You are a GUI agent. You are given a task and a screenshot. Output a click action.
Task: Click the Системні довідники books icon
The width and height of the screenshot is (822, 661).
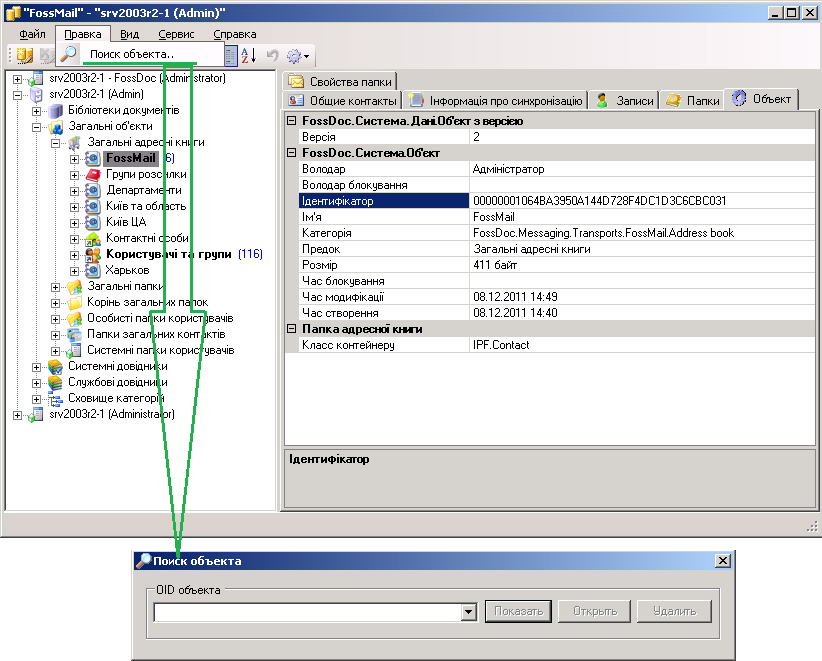[57, 366]
